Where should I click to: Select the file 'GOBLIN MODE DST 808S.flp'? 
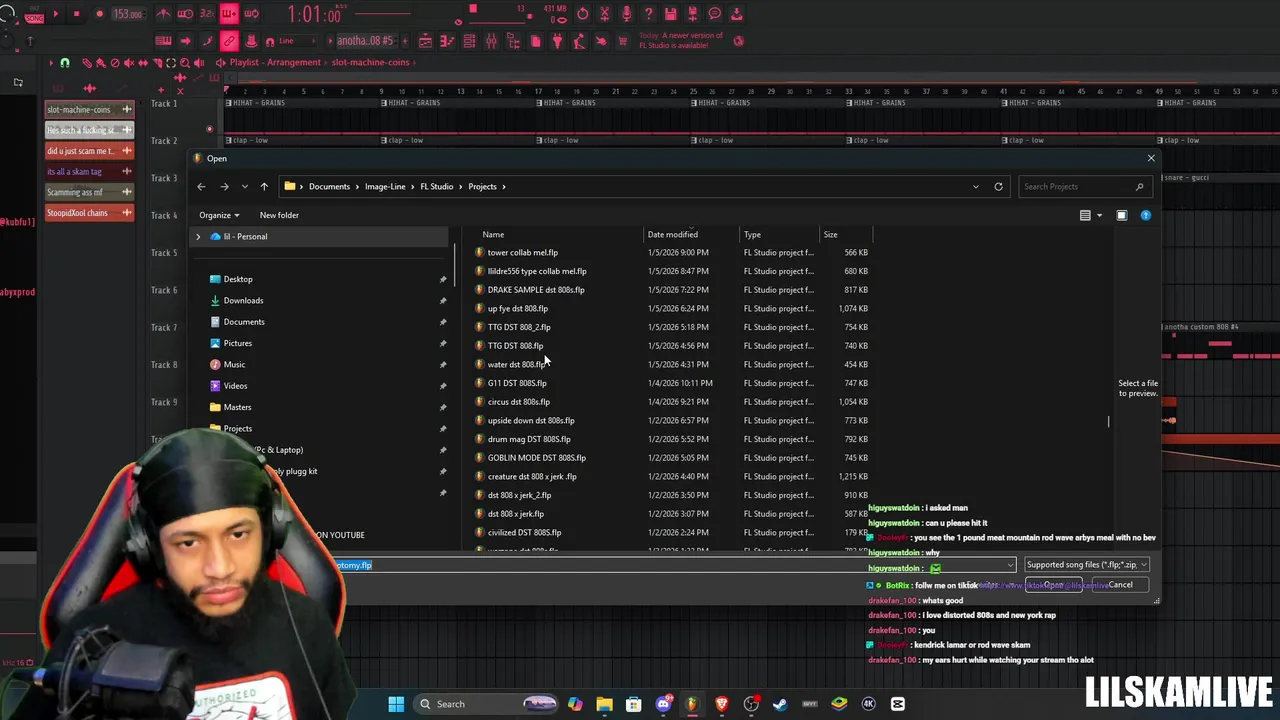536,458
